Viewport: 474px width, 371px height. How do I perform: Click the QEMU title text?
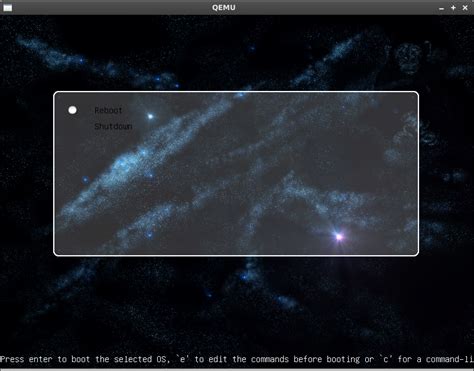(x=224, y=7)
